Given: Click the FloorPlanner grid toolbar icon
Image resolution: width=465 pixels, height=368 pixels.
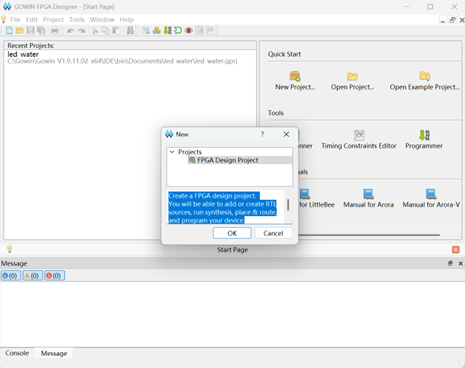Looking at the screenshot, I should pyautogui.click(x=146, y=31).
